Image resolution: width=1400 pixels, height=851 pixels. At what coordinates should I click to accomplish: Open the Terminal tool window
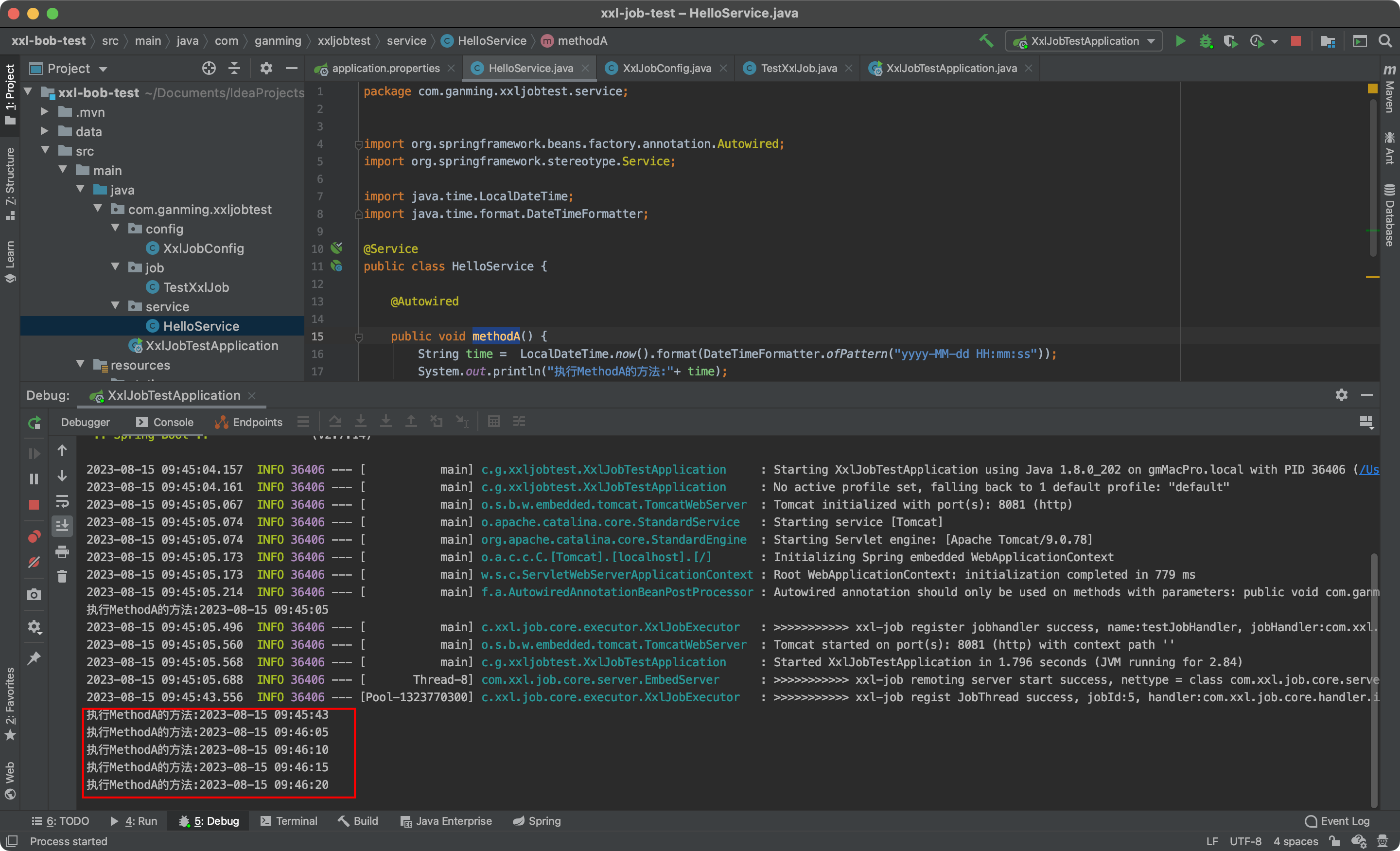click(289, 821)
